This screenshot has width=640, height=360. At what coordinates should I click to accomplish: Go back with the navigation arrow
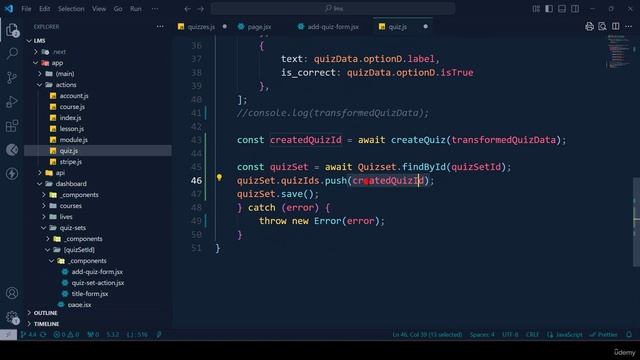(187, 9)
